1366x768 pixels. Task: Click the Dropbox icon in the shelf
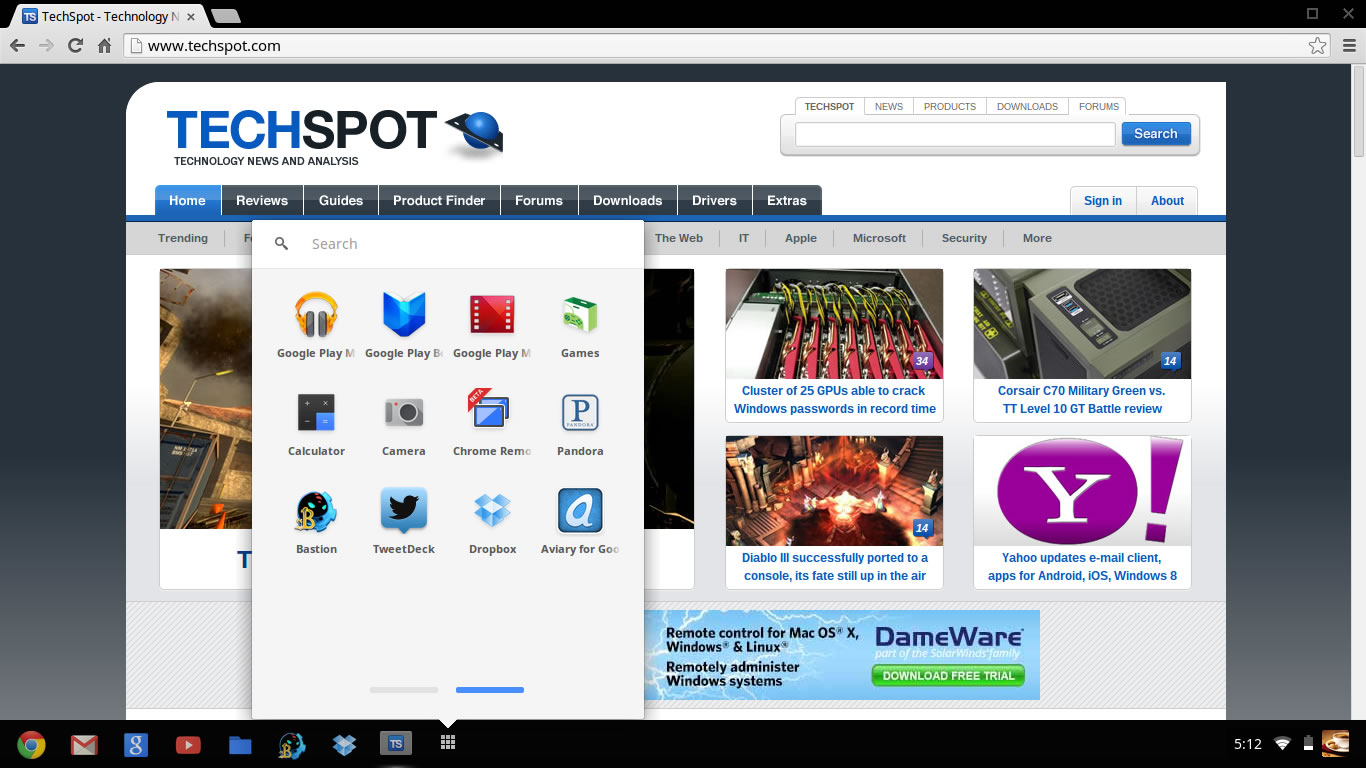pos(344,744)
